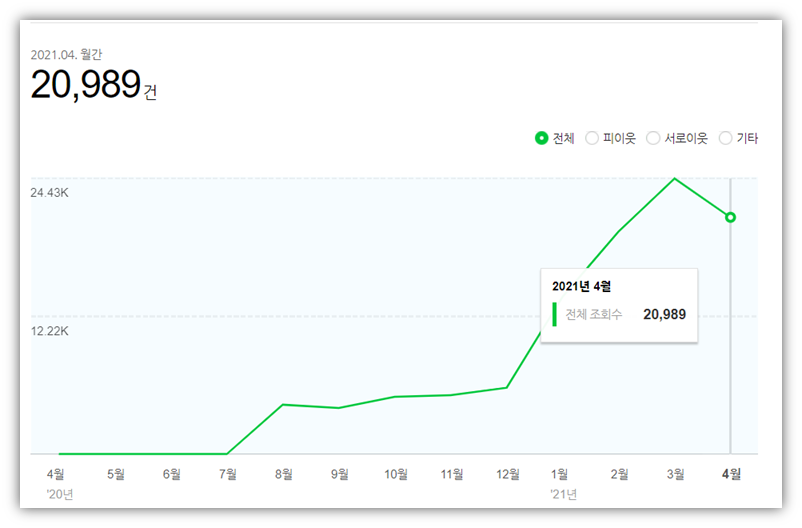The image size is (802, 528).
Task: Select the 전체 radio button
Action: 542,138
